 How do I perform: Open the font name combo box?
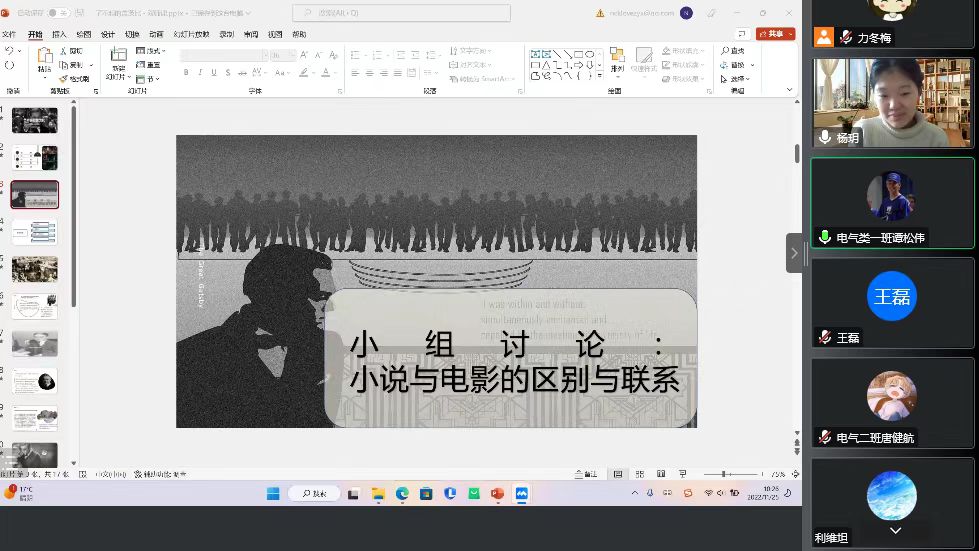[224, 56]
